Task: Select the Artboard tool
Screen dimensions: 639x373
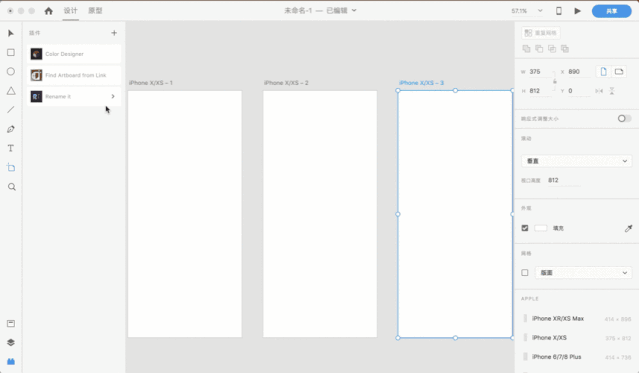Action: [11, 168]
